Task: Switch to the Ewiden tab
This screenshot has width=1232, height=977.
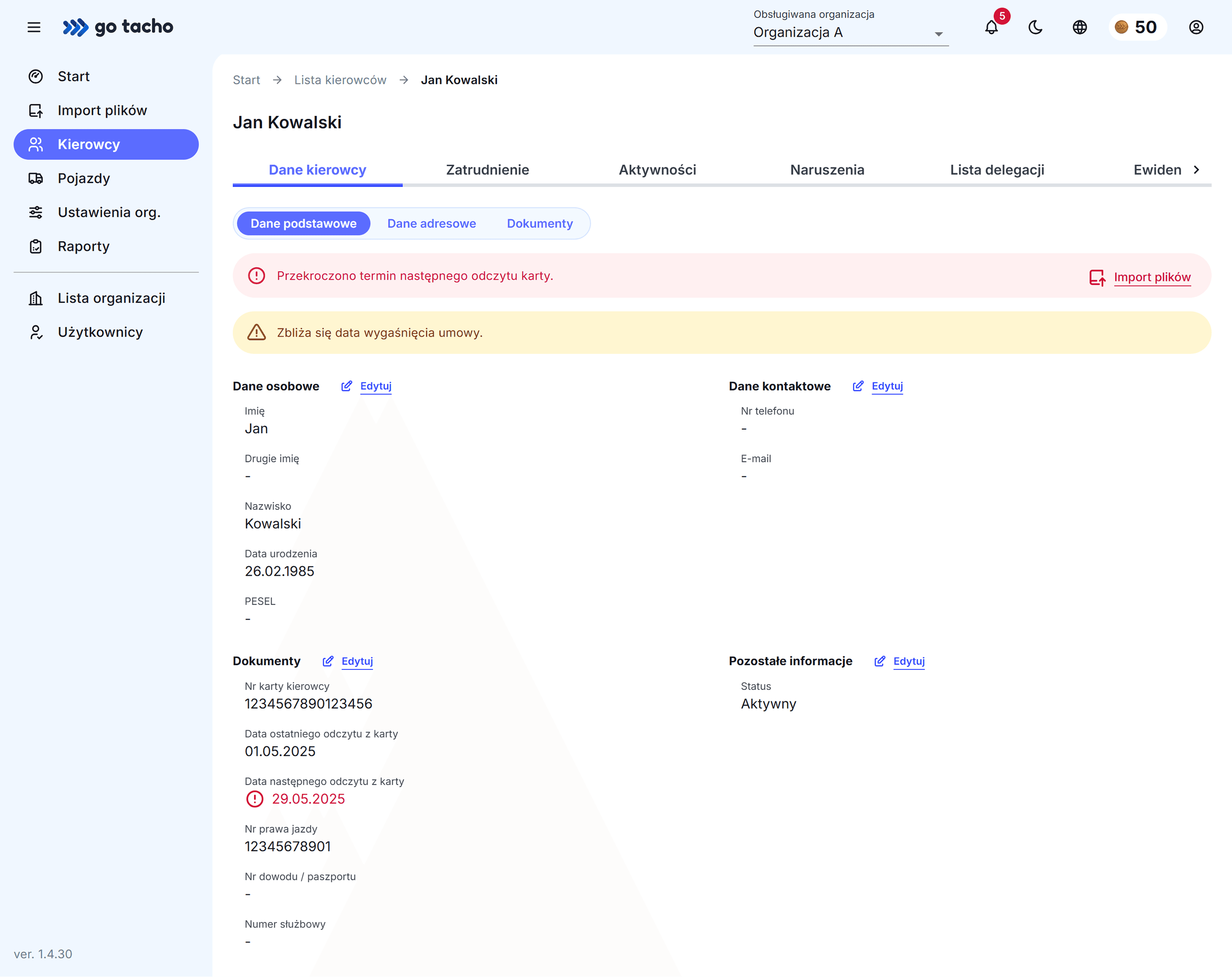Action: 1157,170
